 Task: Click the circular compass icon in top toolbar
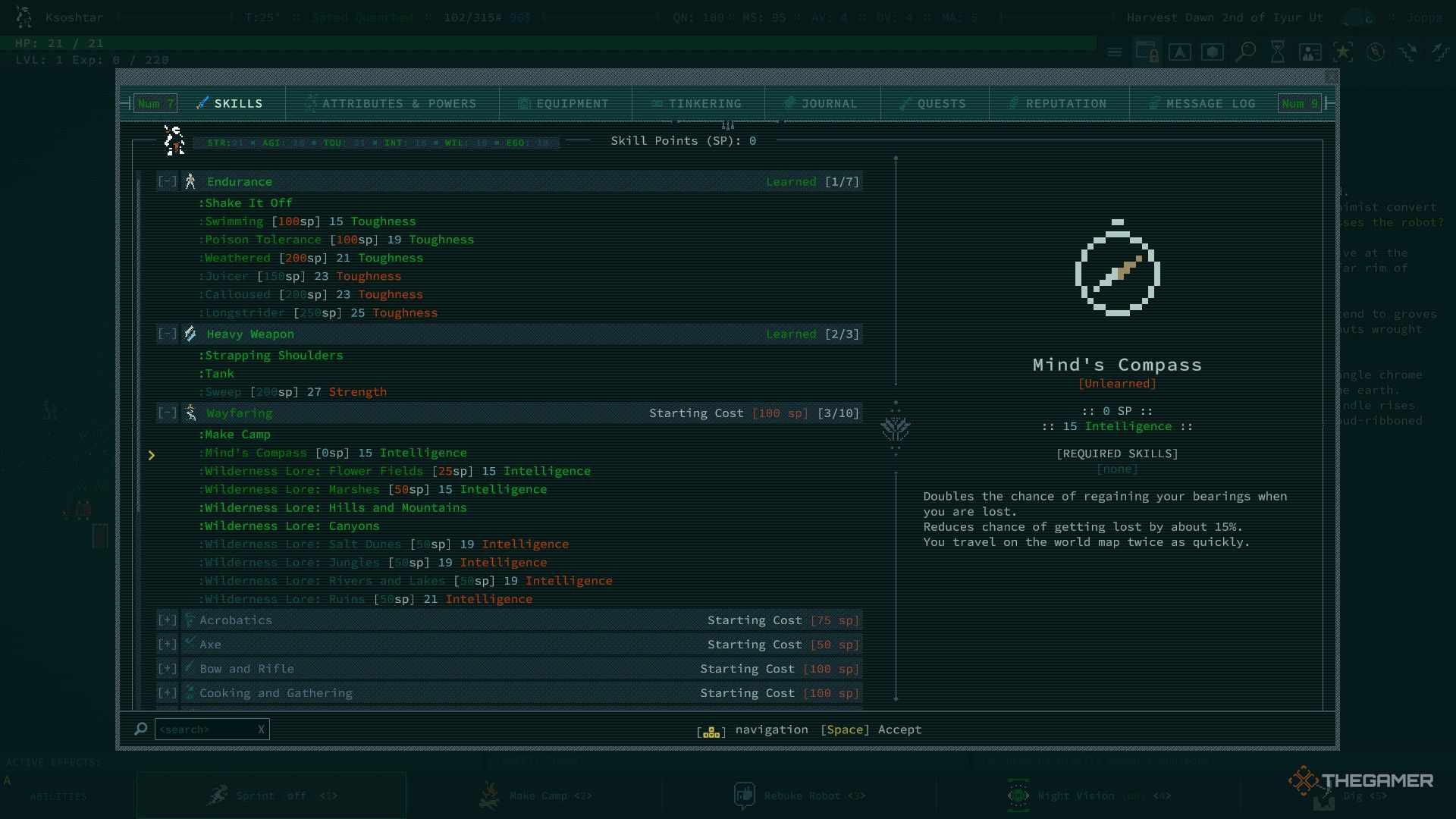(x=1376, y=52)
